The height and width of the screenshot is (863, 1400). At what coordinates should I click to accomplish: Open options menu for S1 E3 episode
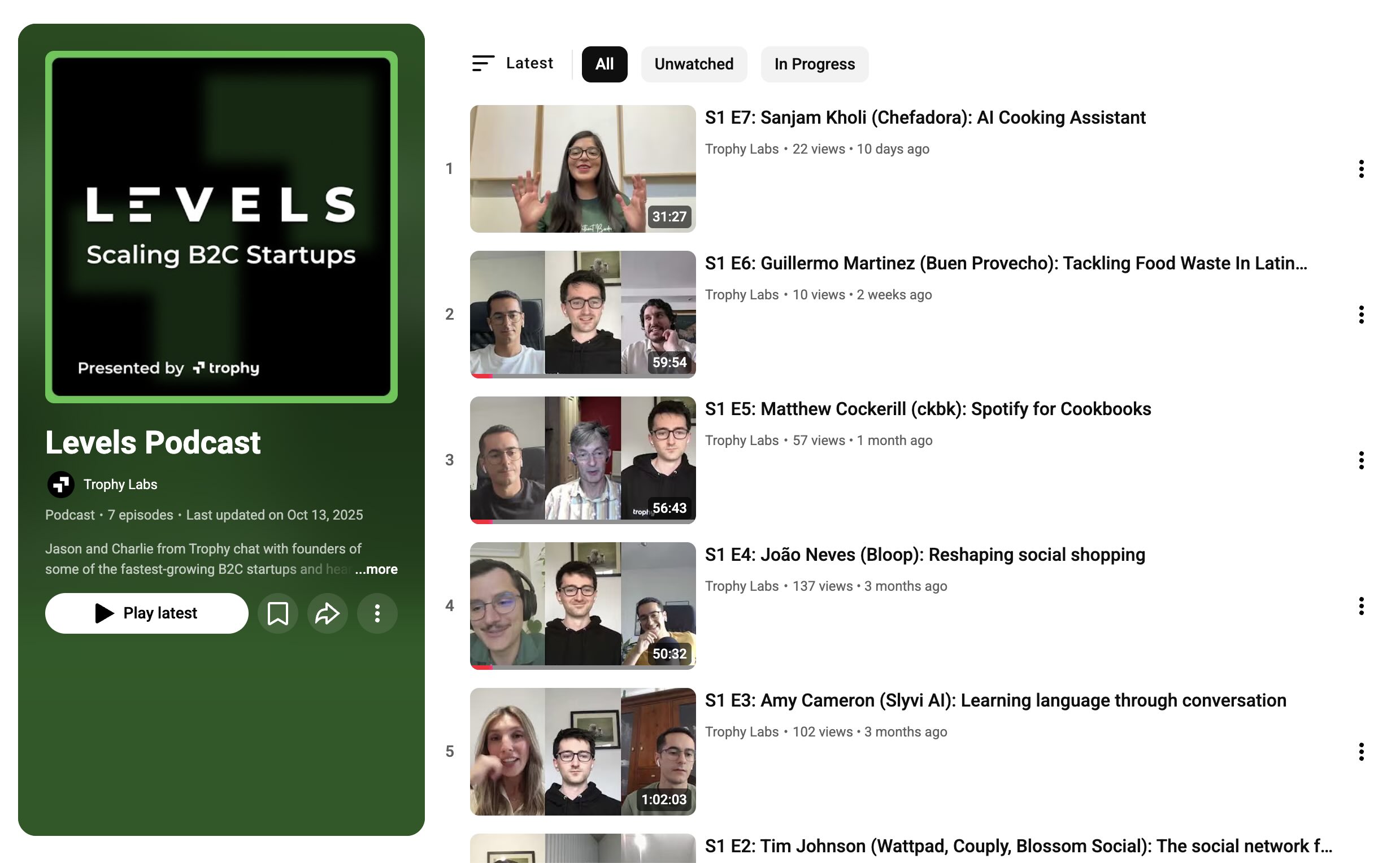pos(1360,752)
